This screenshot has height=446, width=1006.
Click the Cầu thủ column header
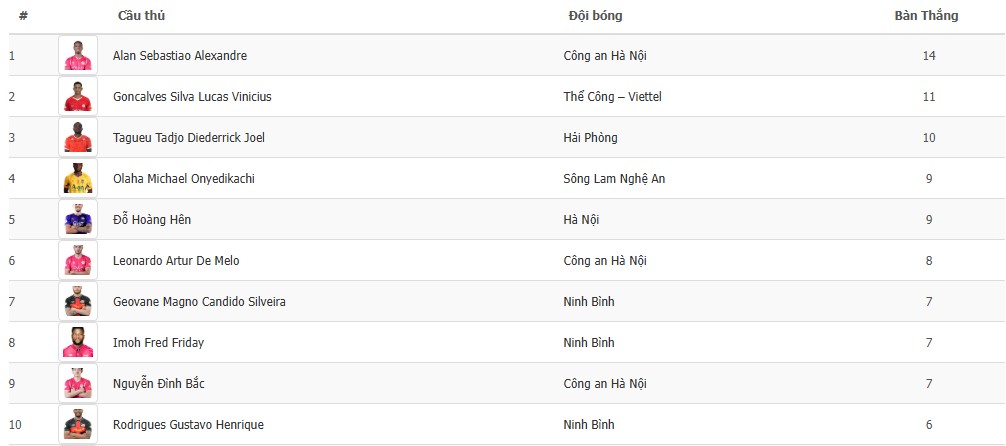click(141, 16)
